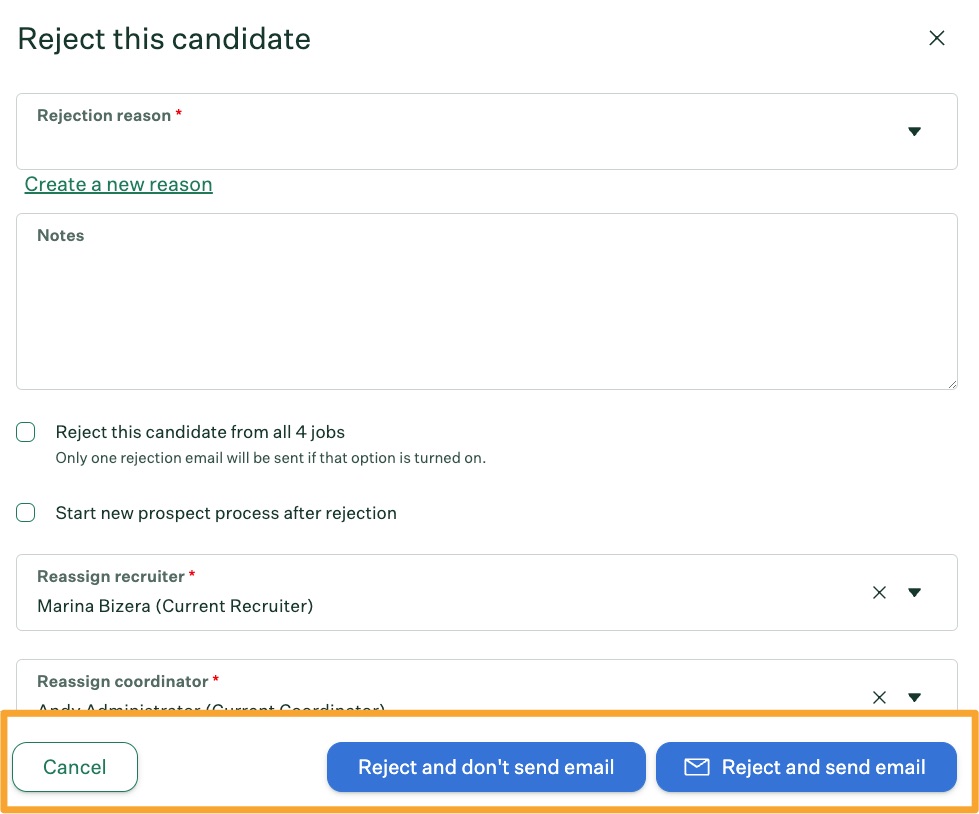Viewport: 979px width, 814px height.
Task: Open the Create a new reason link
Action: pyautogui.click(x=119, y=184)
